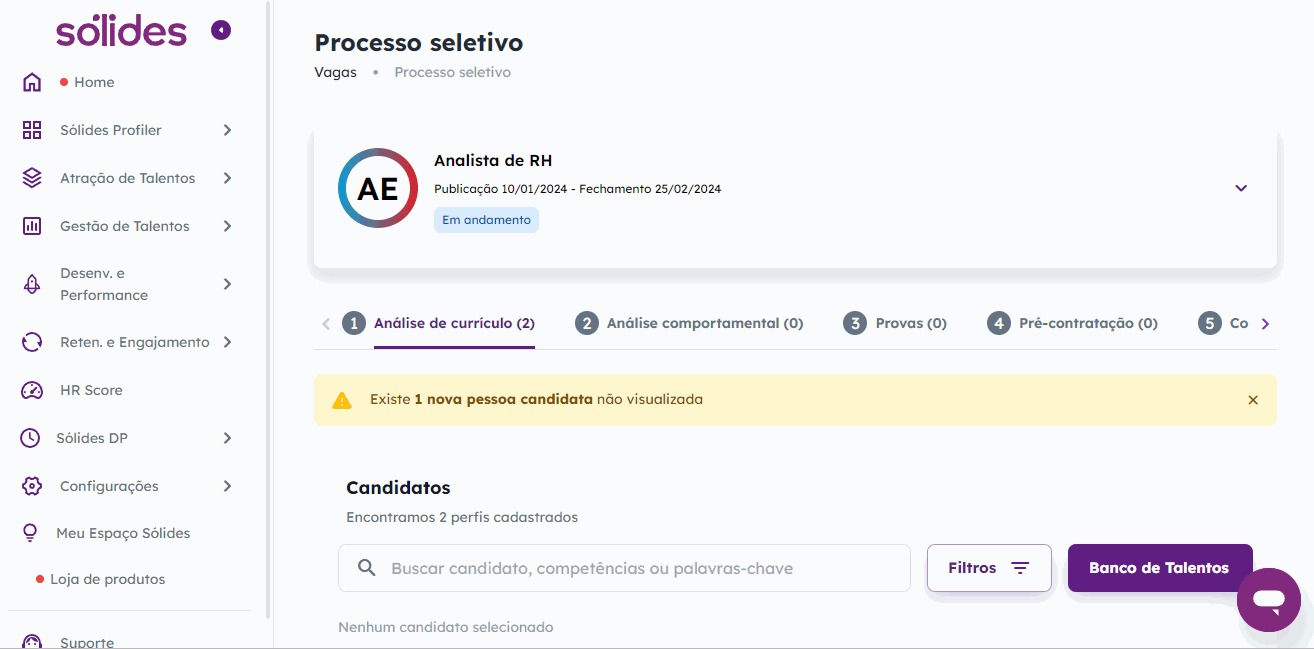Open the Banco de Talentos button

(x=1160, y=568)
